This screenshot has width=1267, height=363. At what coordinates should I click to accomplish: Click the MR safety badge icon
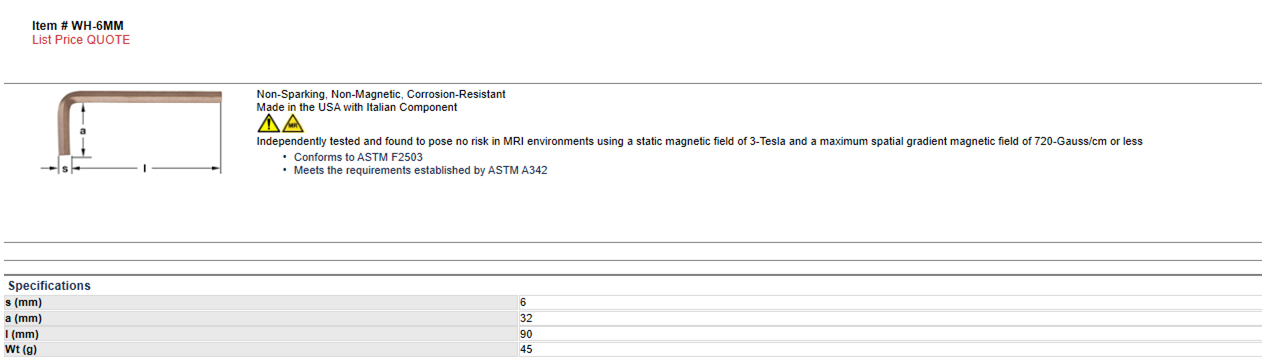pyautogui.click(x=293, y=123)
